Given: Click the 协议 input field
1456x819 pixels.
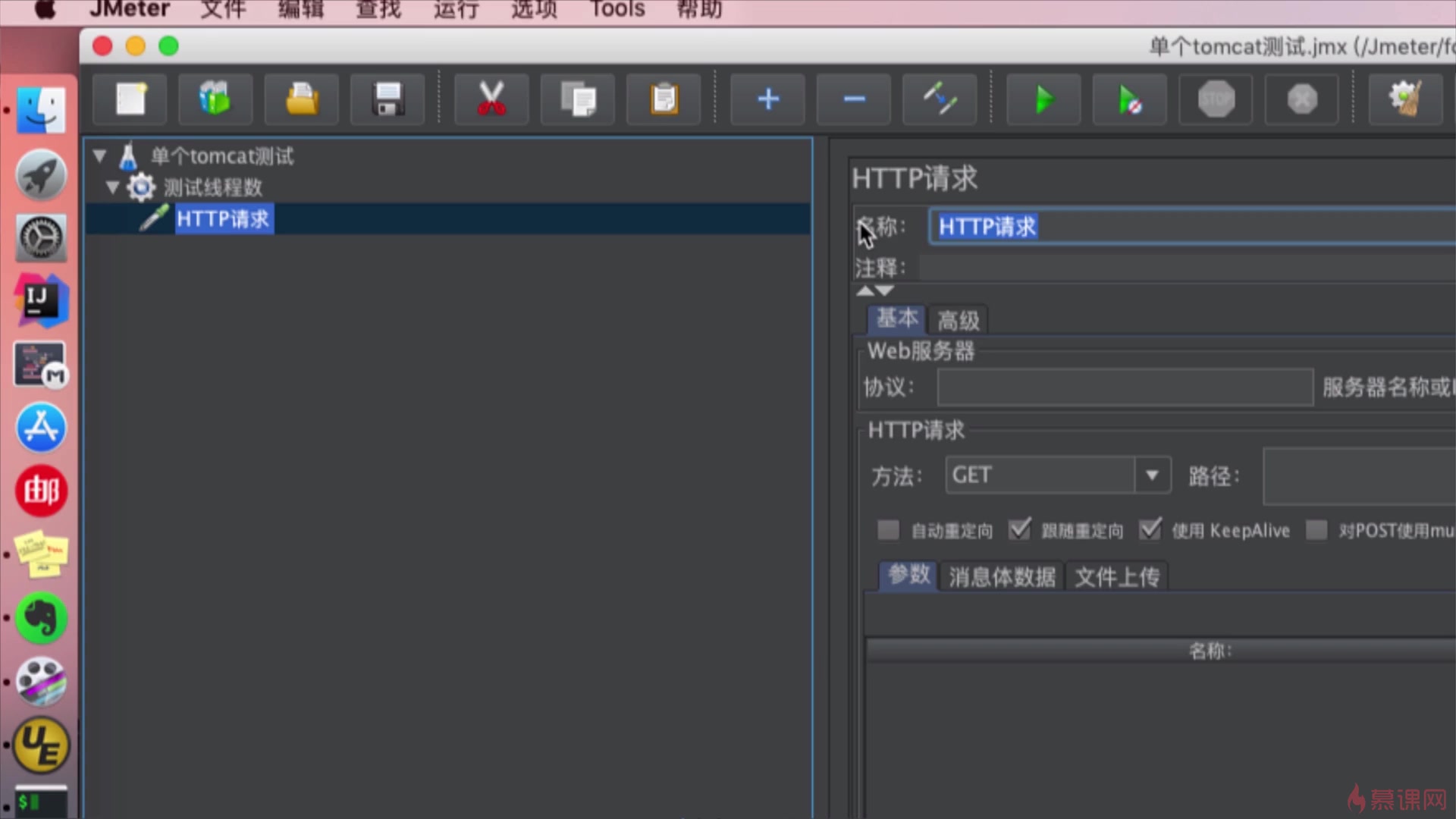Looking at the screenshot, I should point(1125,388).
